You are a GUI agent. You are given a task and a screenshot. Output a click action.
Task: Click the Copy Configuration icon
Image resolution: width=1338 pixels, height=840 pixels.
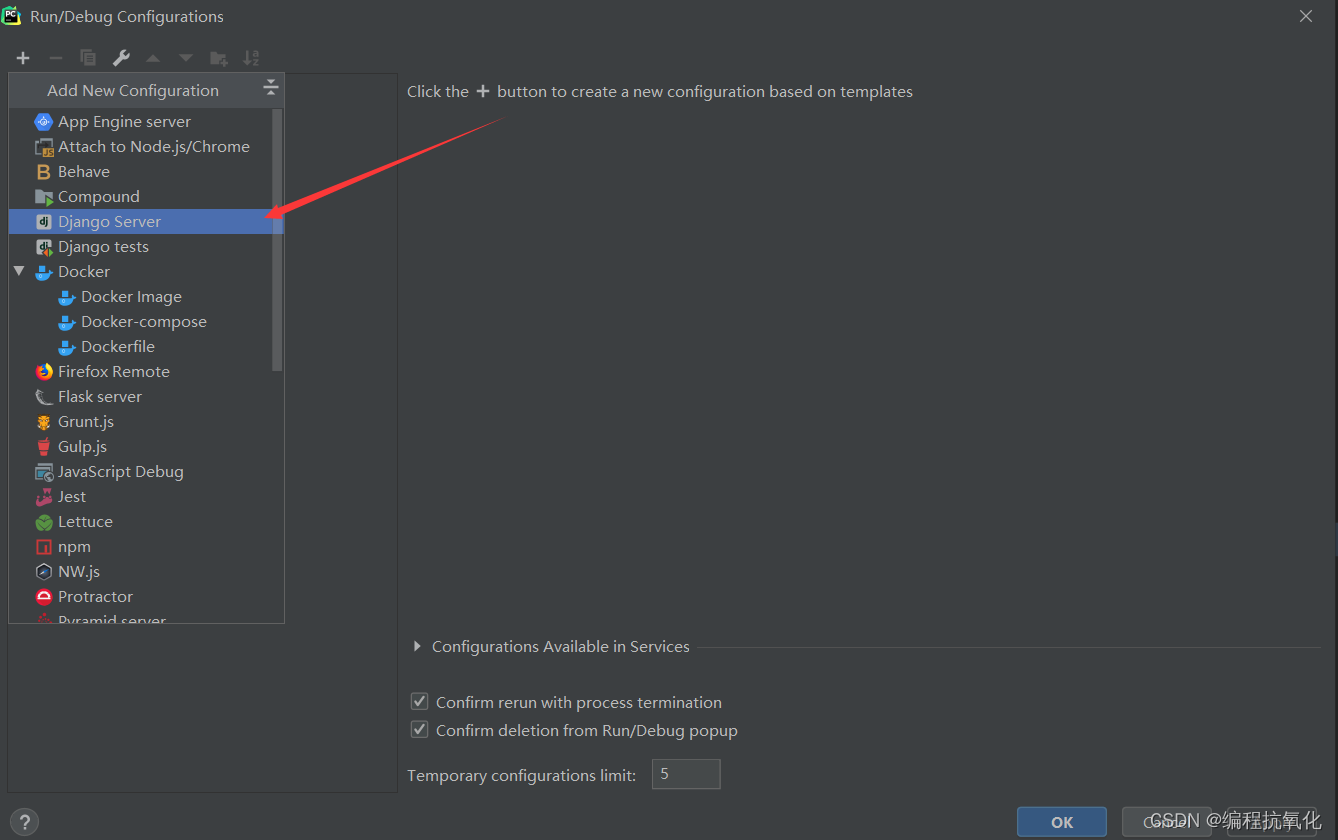[x=88, y=58]
